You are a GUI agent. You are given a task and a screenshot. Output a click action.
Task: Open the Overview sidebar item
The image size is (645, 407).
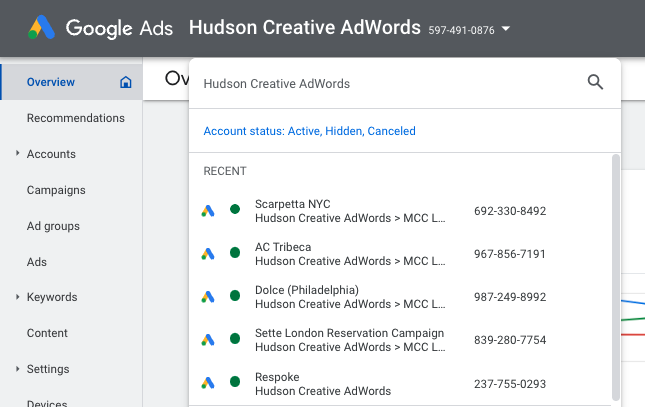(x=72, y=82)
